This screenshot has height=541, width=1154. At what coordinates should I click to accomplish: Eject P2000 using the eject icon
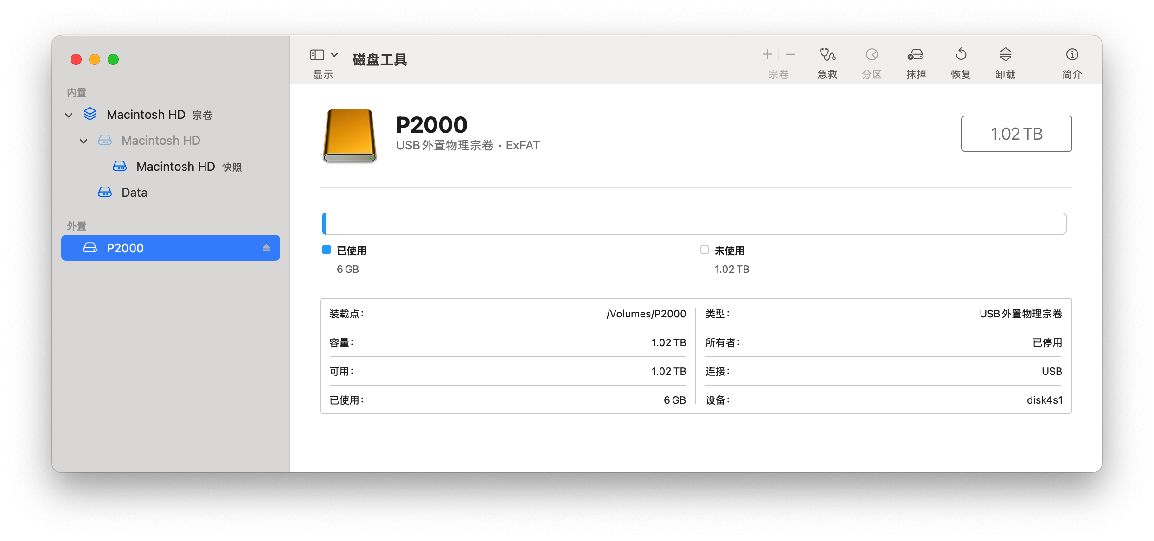[266, 248]
